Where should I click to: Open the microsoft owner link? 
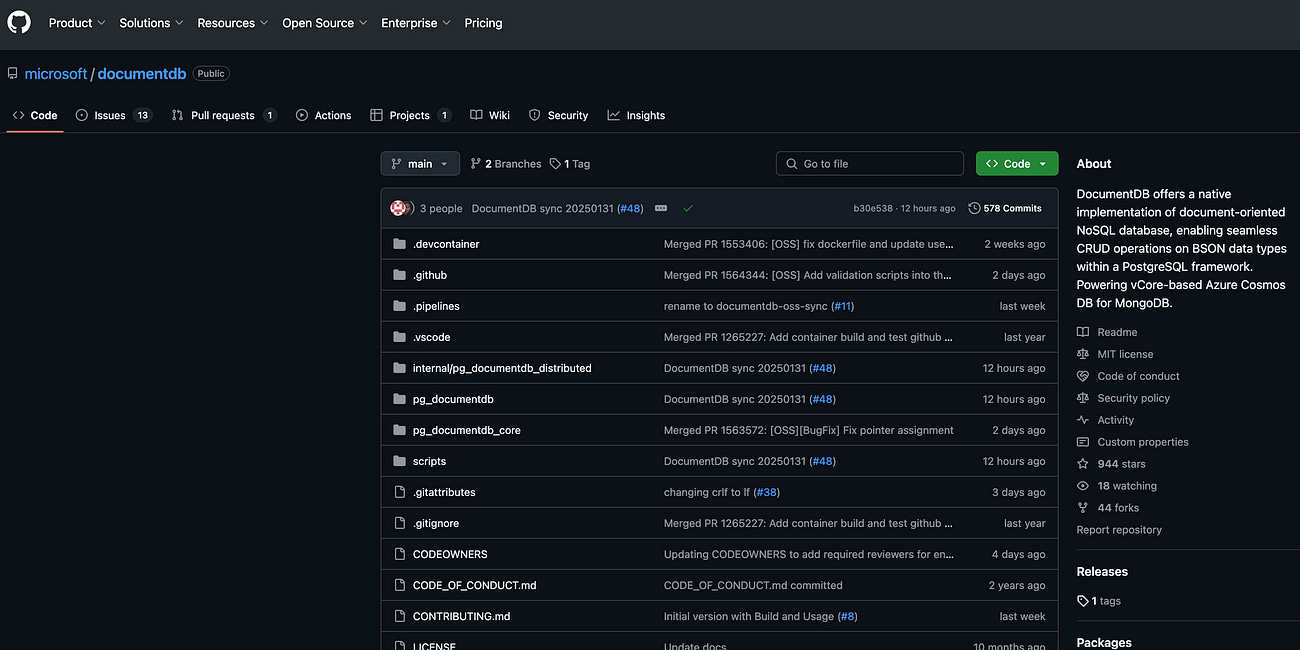pyautogui.click(x=56, y=74)
